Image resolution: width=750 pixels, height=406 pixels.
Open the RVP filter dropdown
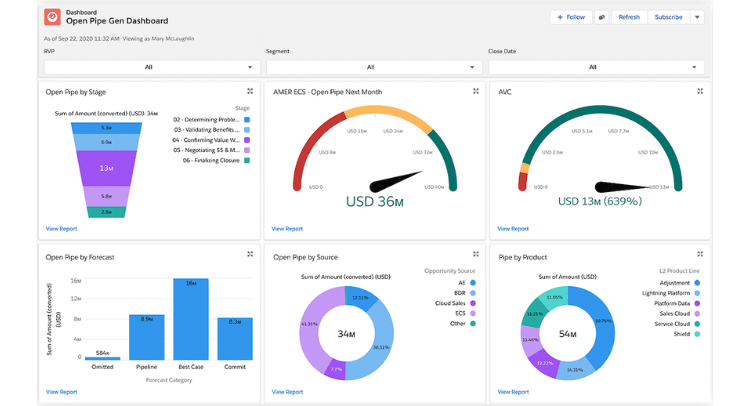(x=152, y=67)
